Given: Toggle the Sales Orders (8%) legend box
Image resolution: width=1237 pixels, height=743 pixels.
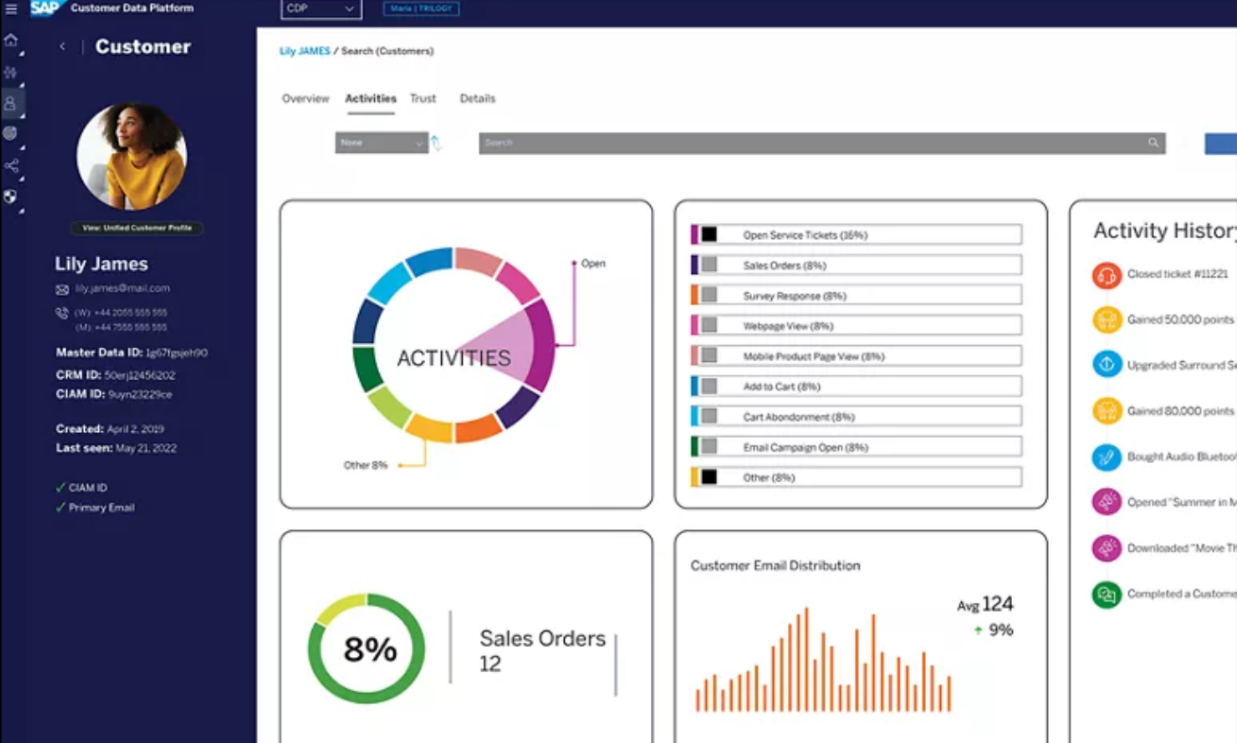Looking at the screenshot, I should click(709, 265).
